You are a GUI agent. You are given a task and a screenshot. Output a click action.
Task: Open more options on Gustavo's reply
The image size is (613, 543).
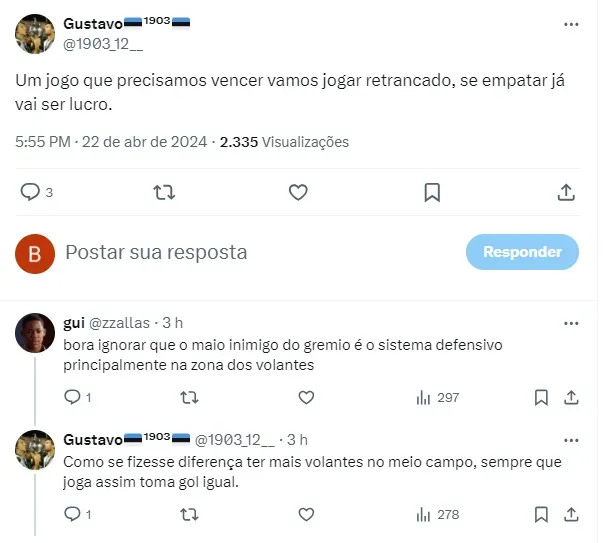pos(571,440)
